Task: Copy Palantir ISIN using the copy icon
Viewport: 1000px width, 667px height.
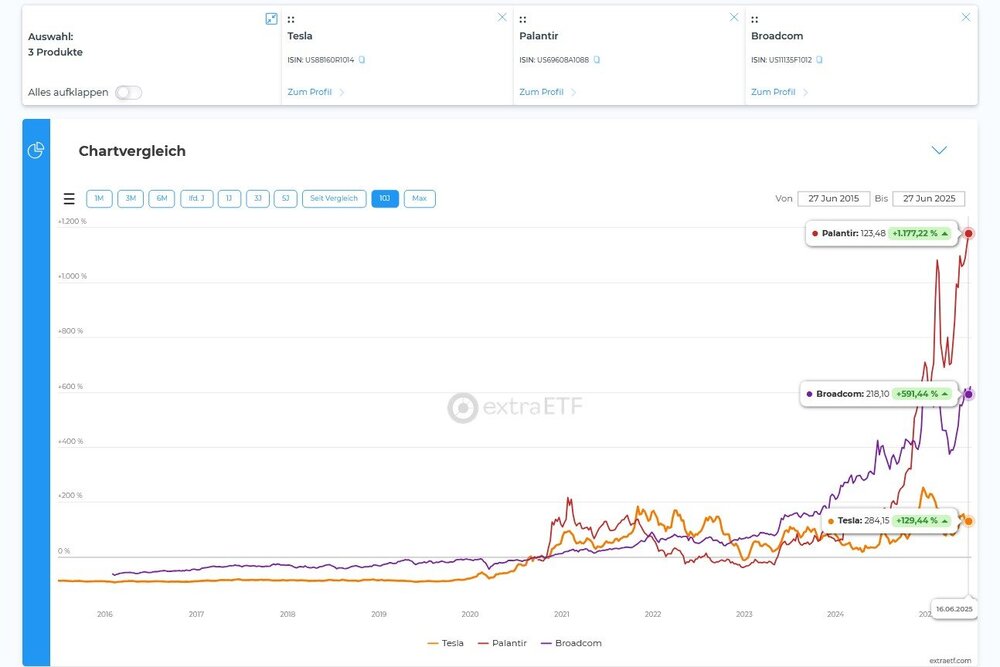Action: (x=597, y=60)
